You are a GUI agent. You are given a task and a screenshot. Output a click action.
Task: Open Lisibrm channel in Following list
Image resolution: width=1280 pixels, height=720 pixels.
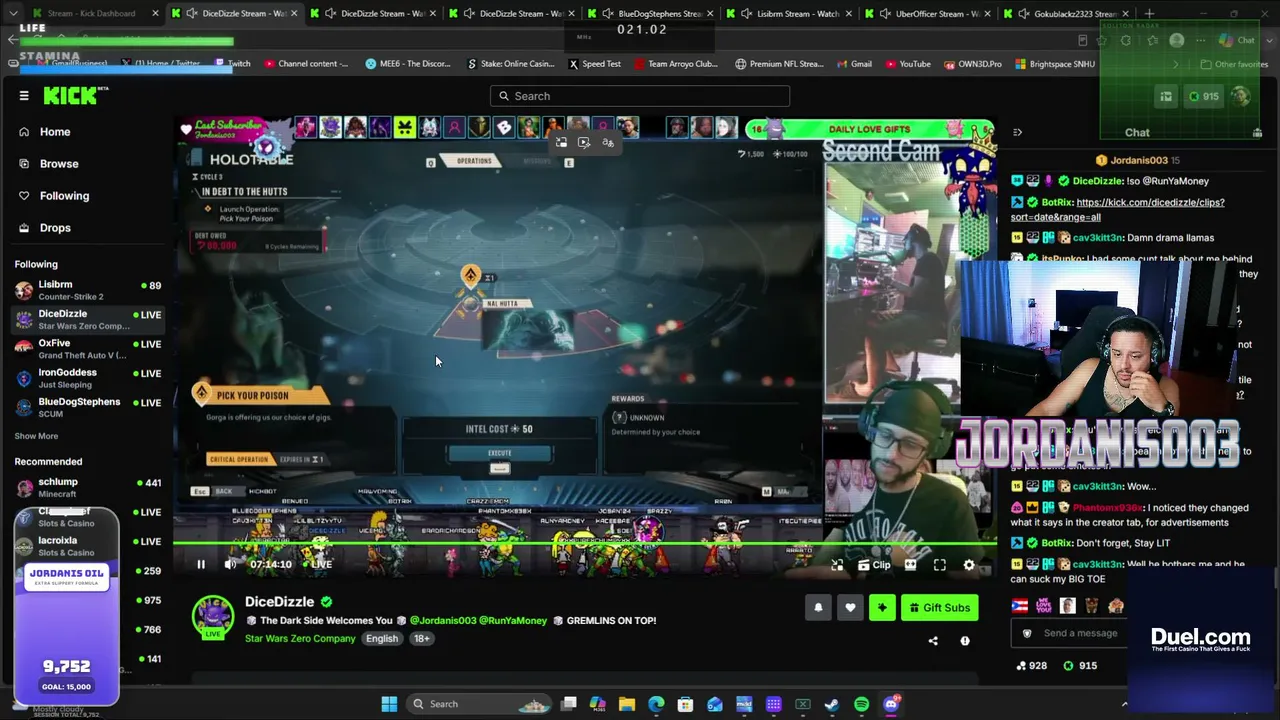88,290
